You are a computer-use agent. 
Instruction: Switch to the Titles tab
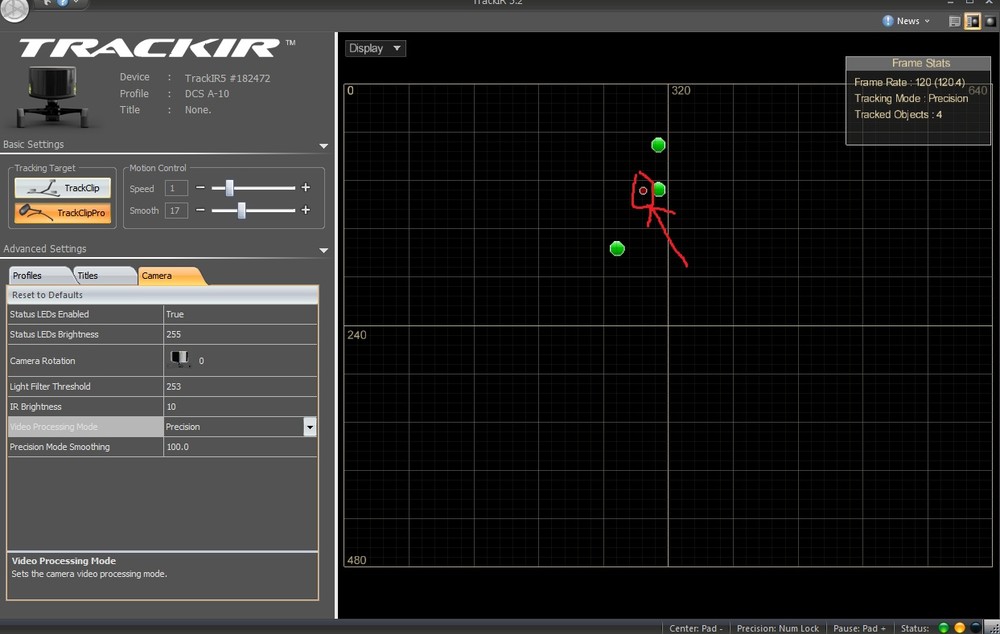(x=103, y=276)
